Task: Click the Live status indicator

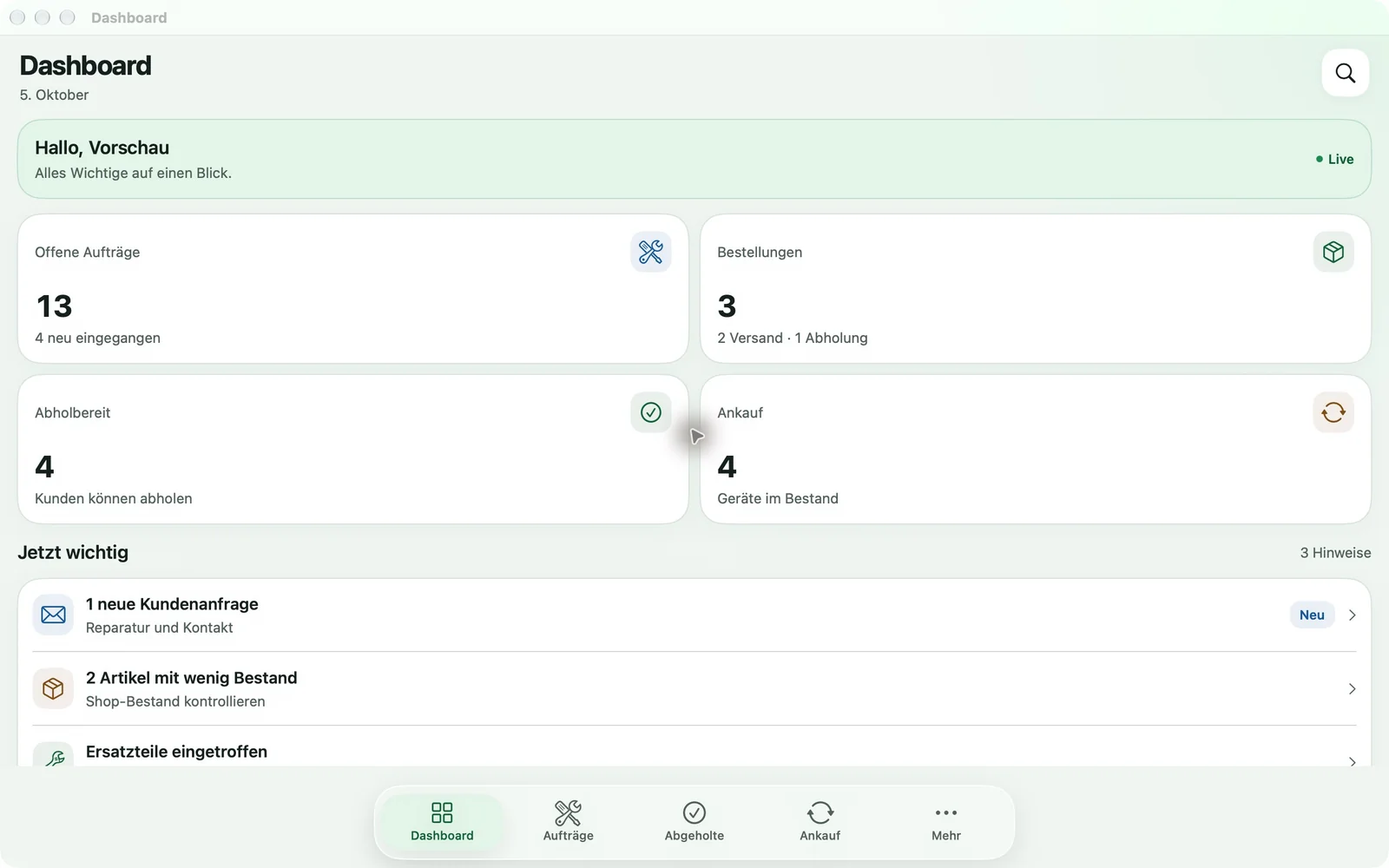Action: [1334, 159]
